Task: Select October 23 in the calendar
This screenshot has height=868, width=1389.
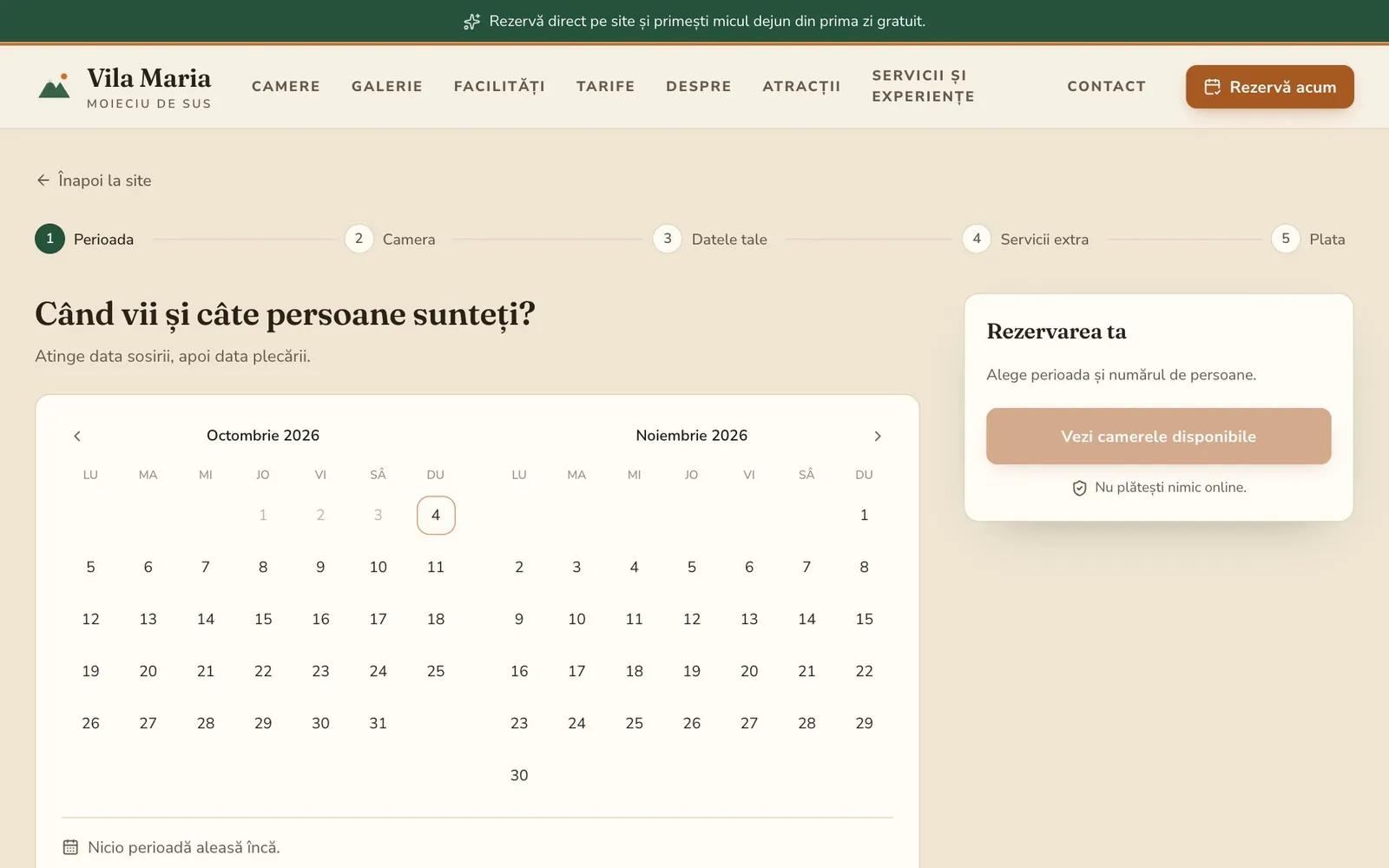Action: click(320, 671)
